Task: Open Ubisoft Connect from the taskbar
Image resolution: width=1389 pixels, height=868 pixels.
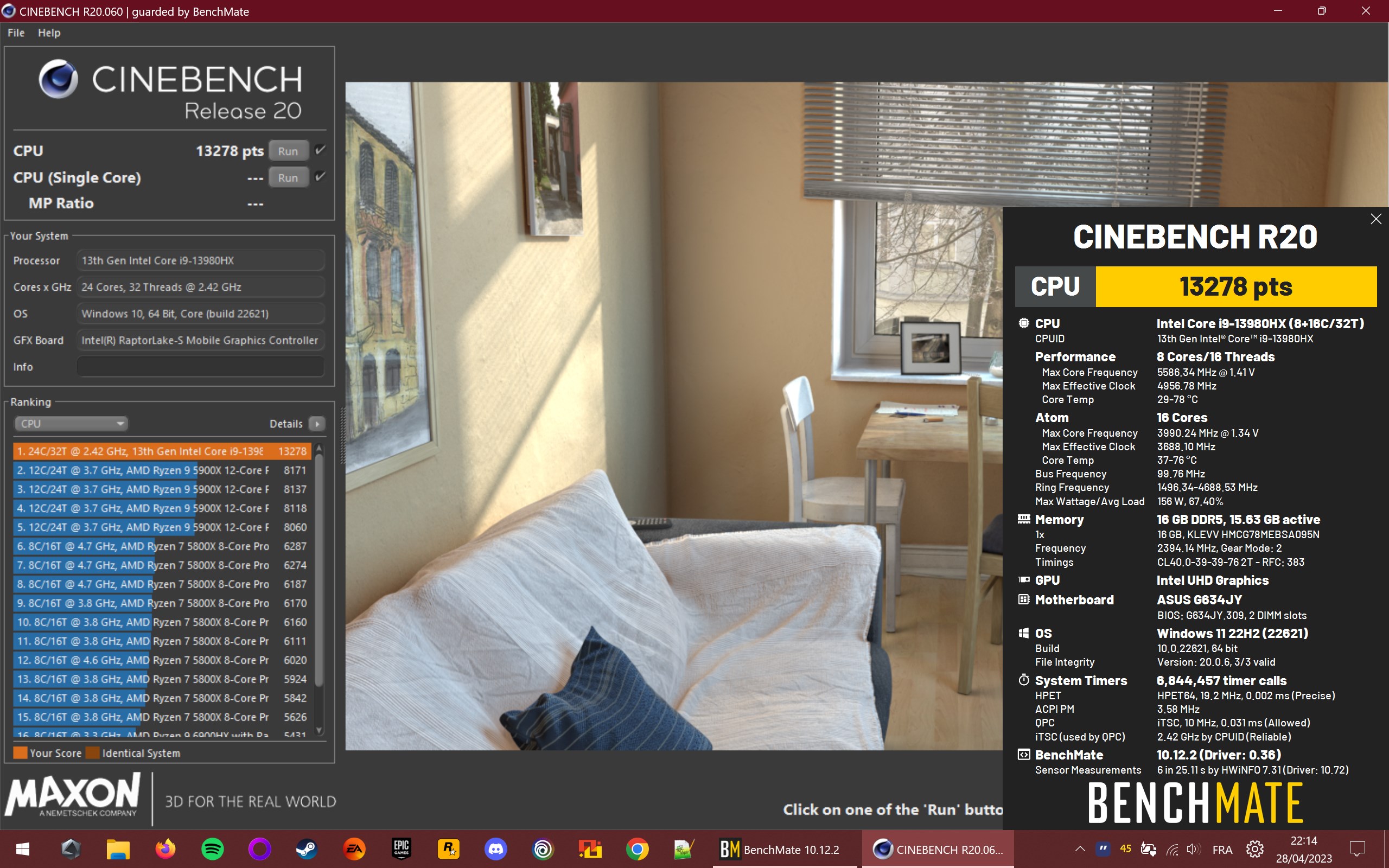Action: point(543,849)
